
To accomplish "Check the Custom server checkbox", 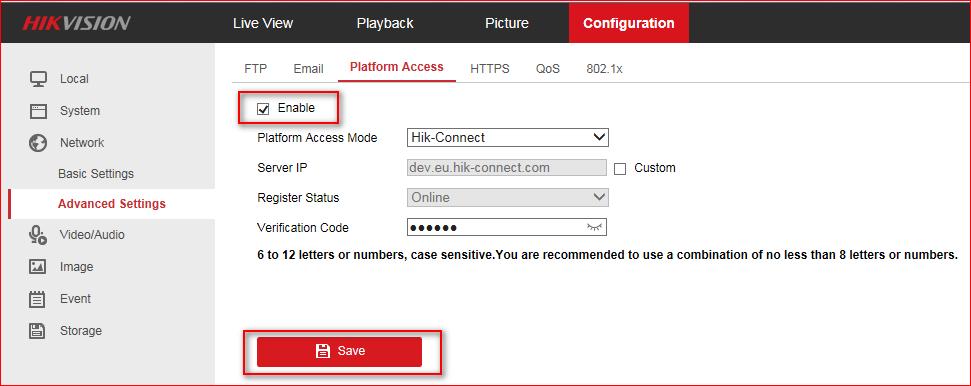I will (x=620, y=169).
